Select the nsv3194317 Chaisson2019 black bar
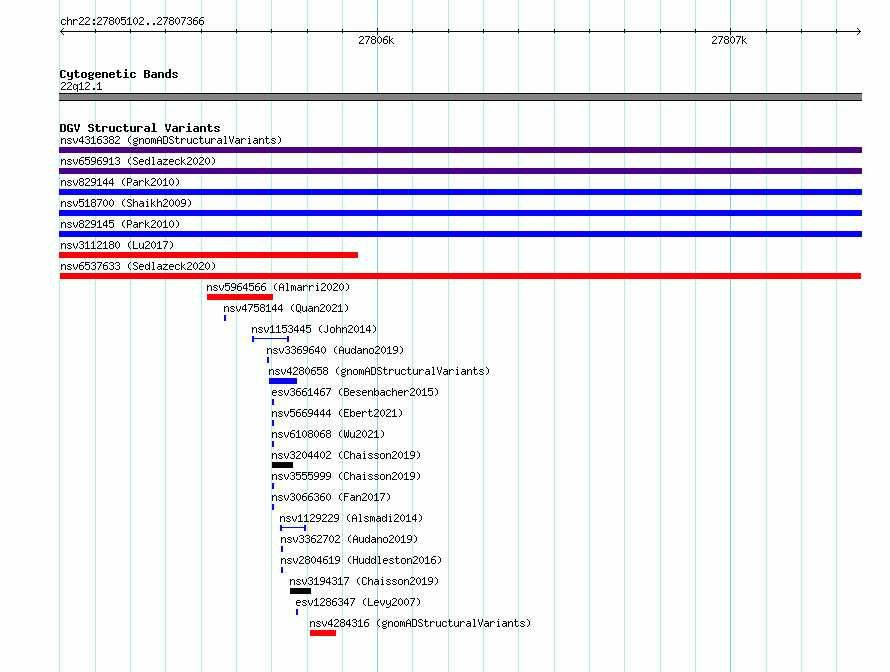 300,591
